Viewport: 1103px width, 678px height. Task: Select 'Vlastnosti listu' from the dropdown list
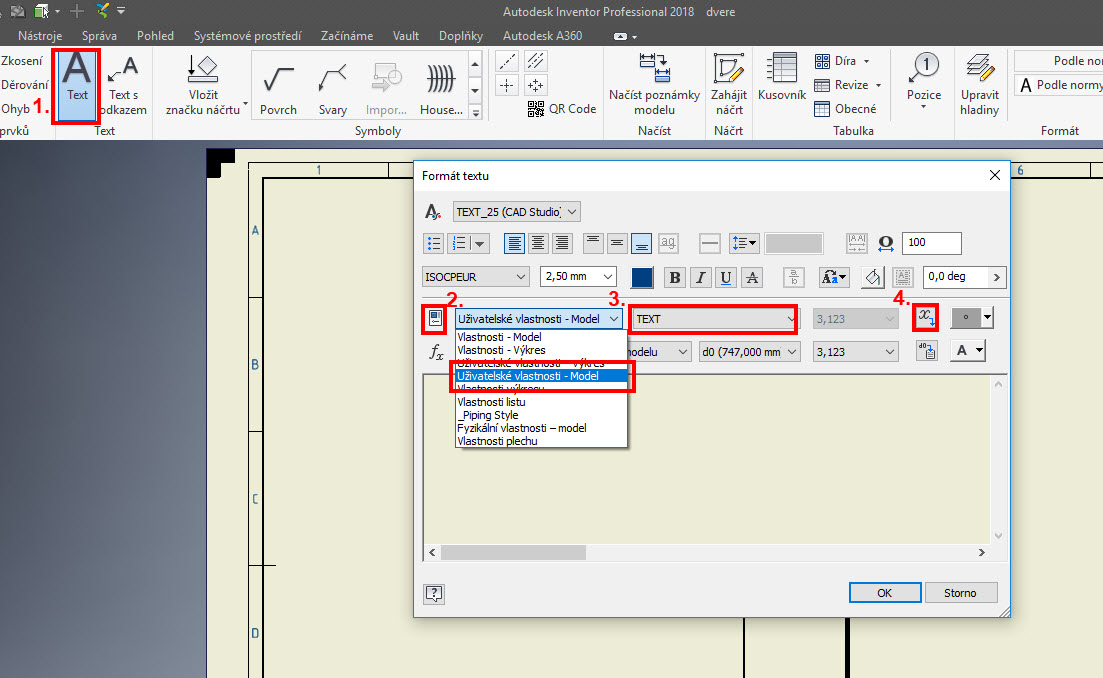coord(491,402)
